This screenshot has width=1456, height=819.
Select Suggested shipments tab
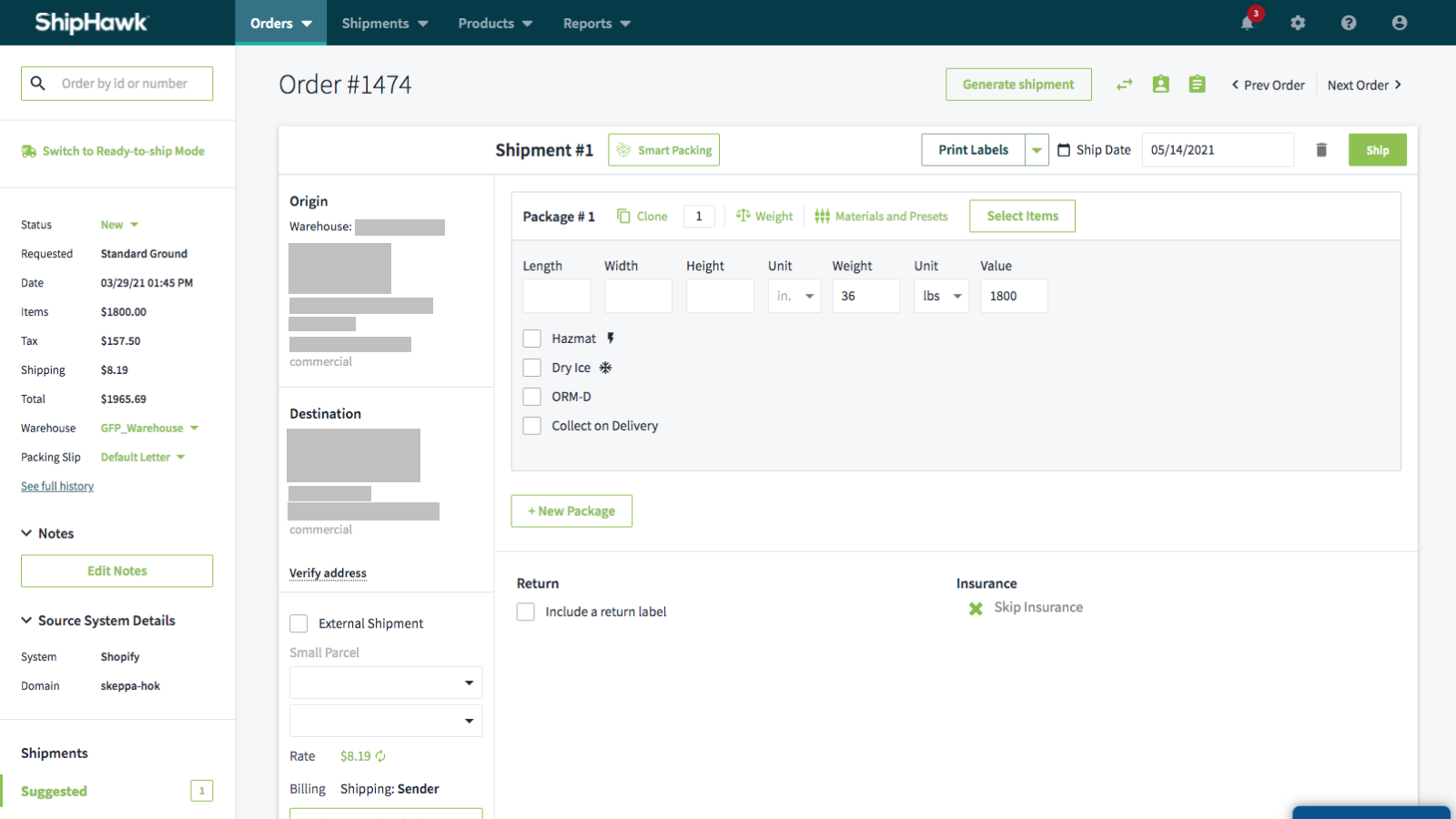click(x=116, y=791)
